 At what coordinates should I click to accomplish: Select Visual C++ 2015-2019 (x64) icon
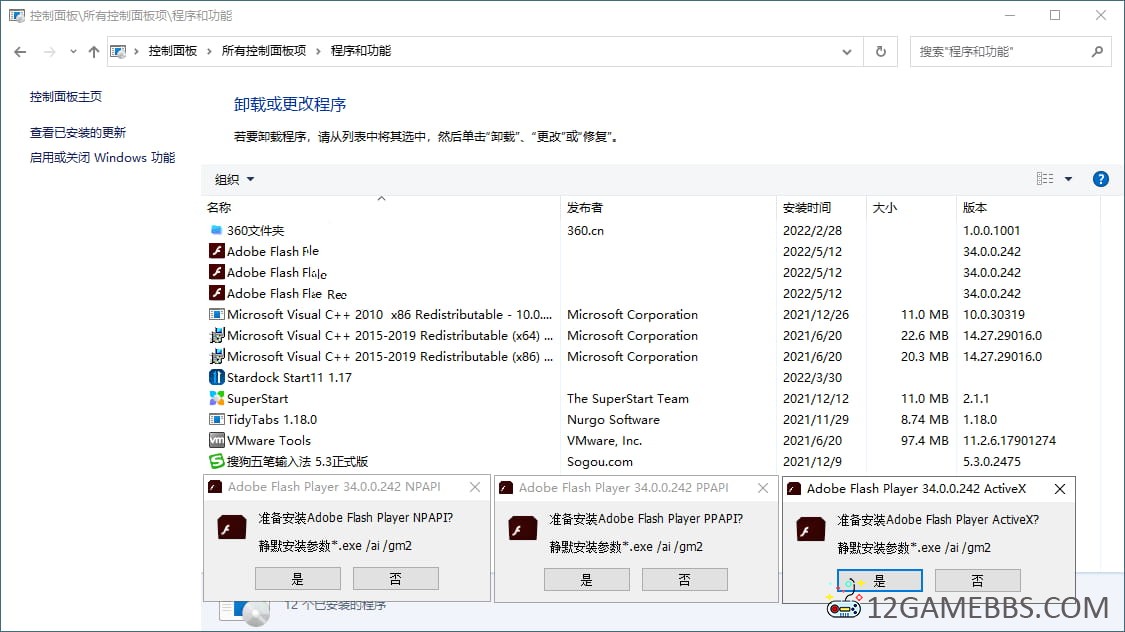tap(216, 336)
